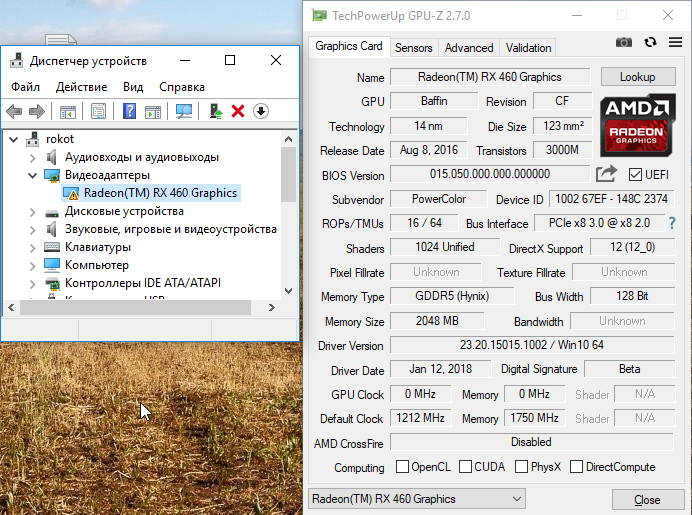Click the Device Manager title bar icon
692x515 pixels.
tap(17, 60)
